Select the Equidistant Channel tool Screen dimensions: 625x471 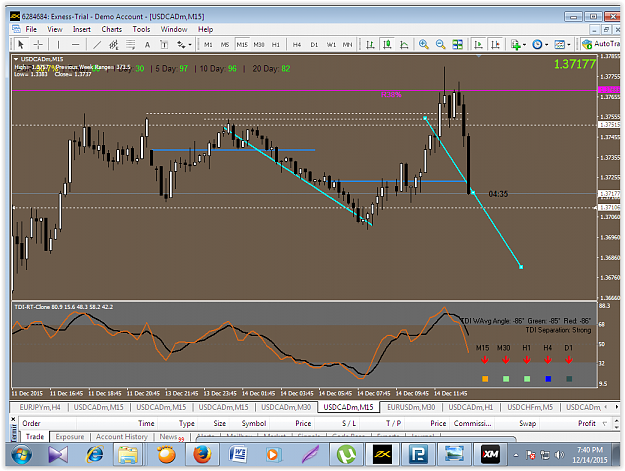[114, 44]
